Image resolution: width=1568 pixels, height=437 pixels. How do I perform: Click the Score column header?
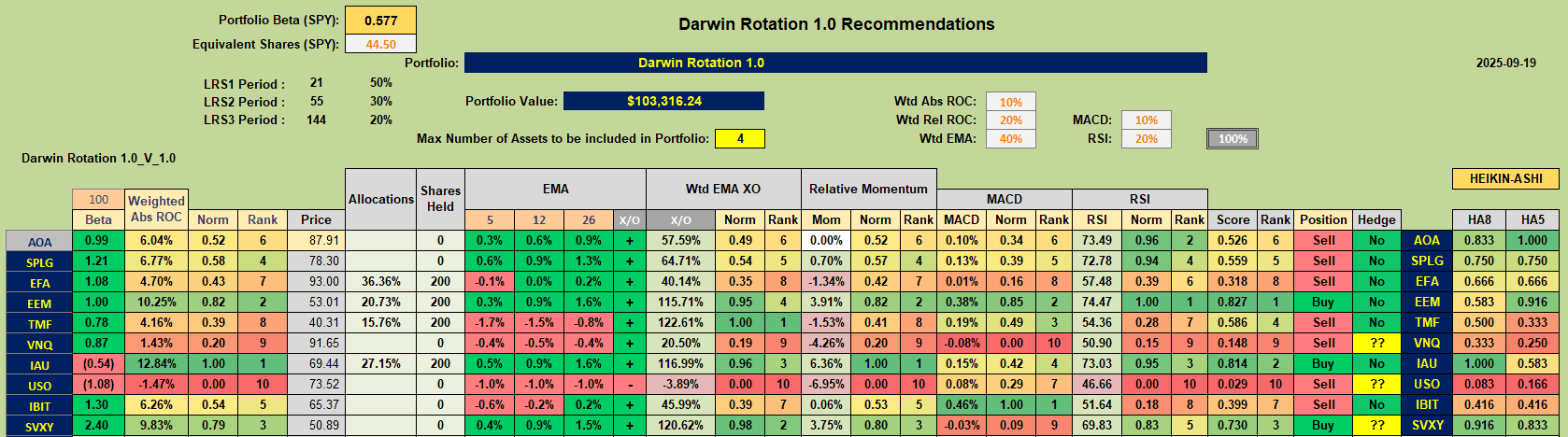[1233, 219]
